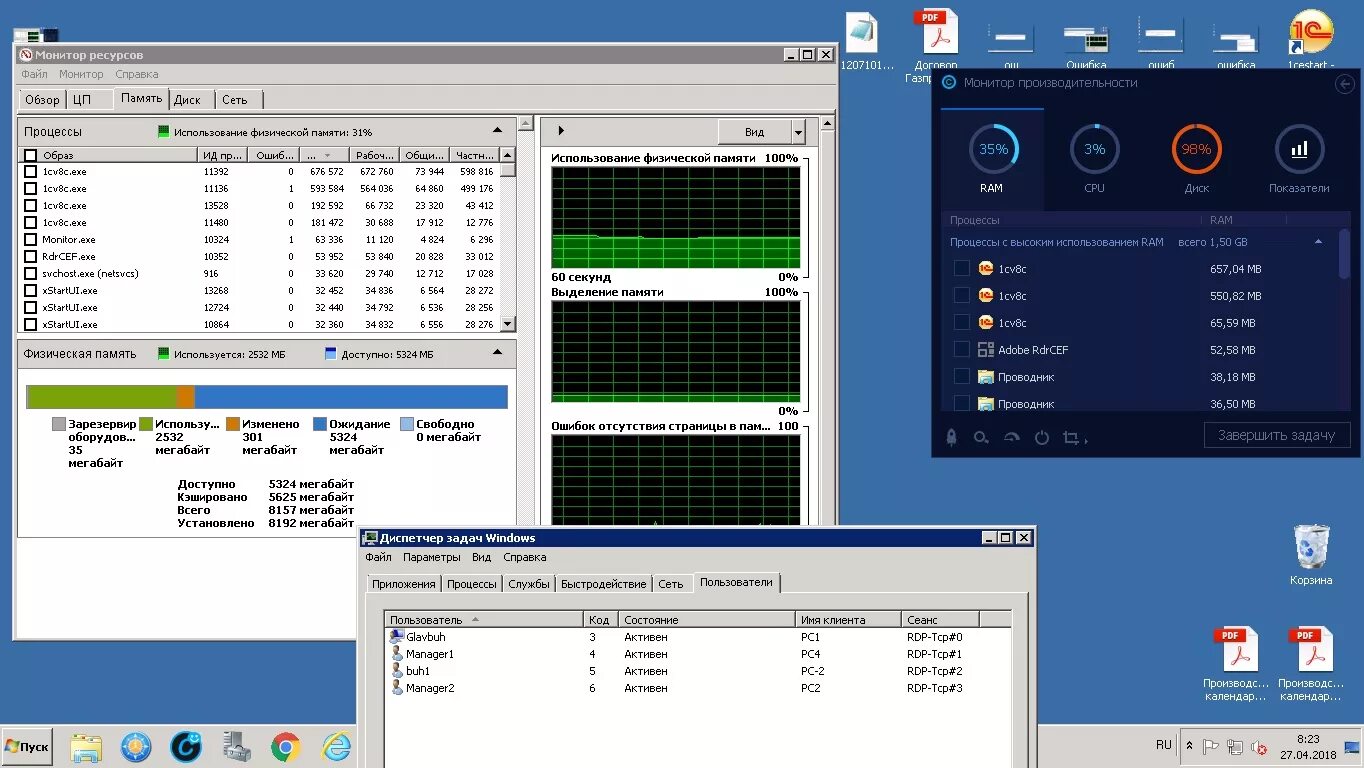The image size is (1364, 768).
Task: Click the network tray icon
Action: (1235, 747)
